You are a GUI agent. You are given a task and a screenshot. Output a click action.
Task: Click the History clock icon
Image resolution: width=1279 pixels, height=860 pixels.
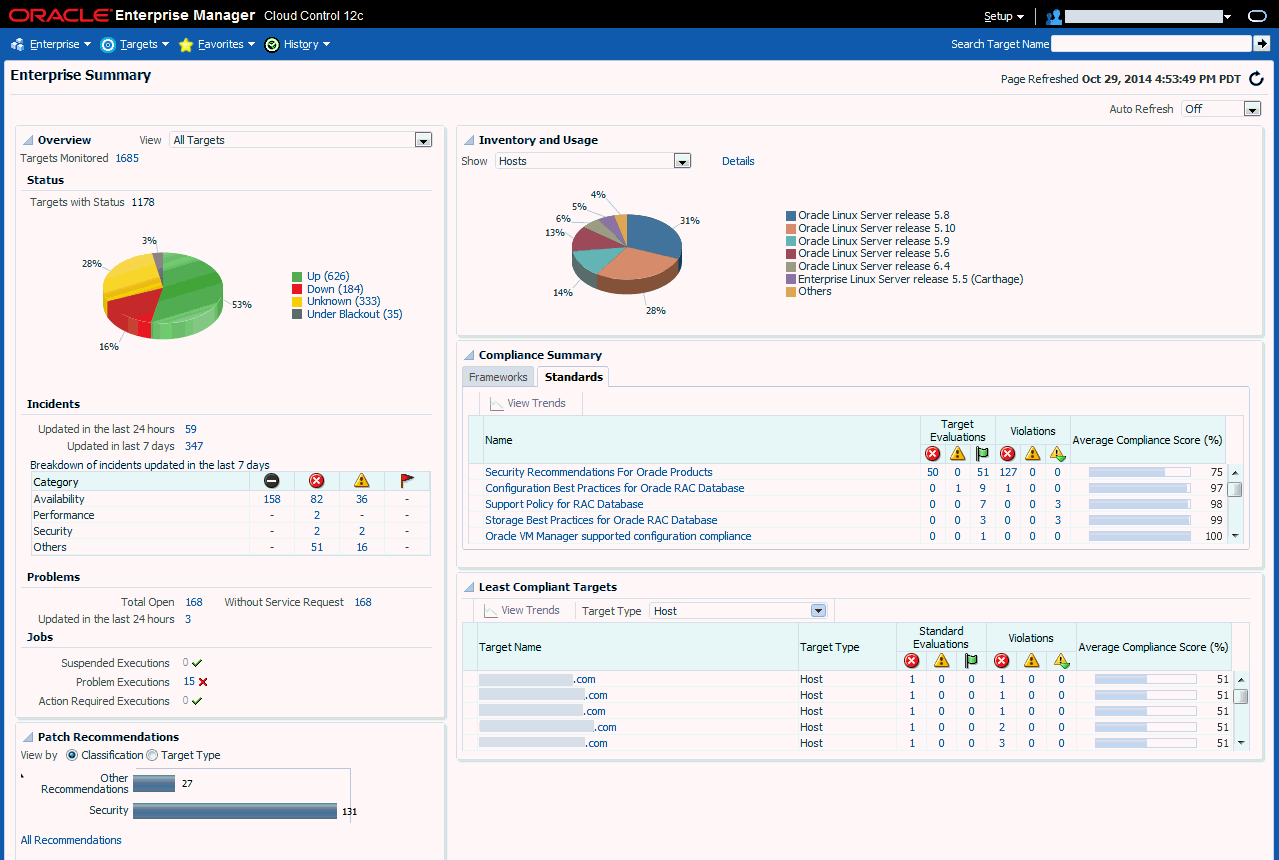[272, 45]
